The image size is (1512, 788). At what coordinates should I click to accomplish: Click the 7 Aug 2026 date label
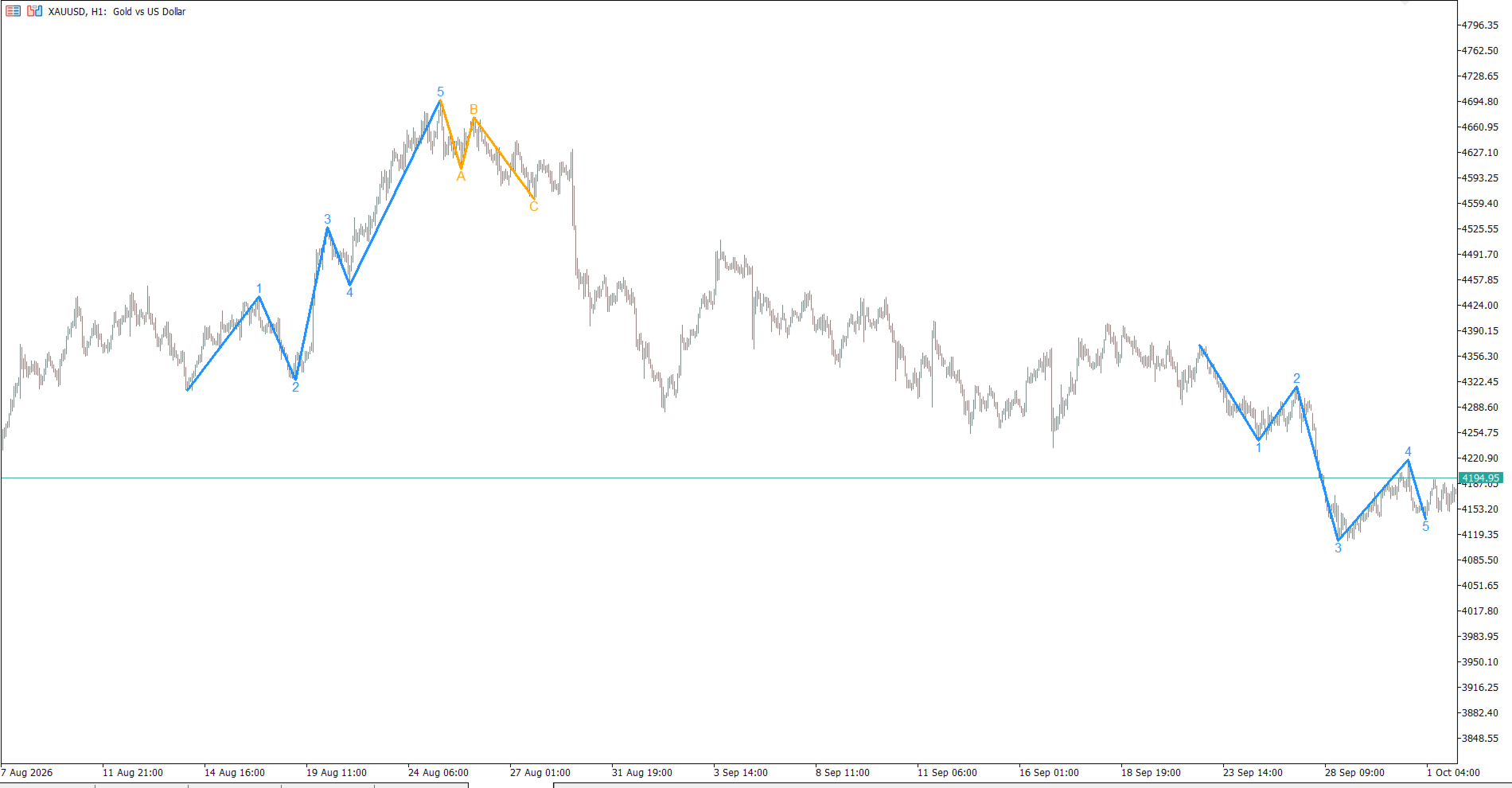point(27,773)
